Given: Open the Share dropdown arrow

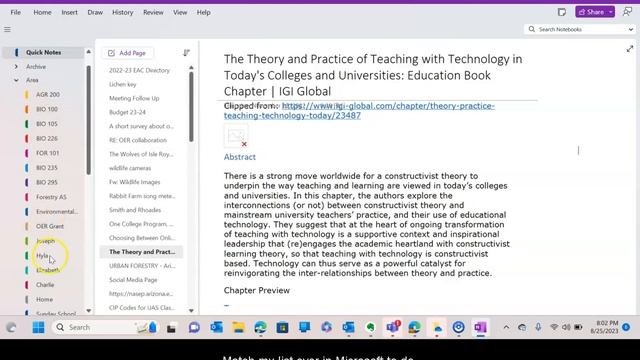Looking at the screenshot, I should pos(611,12).
